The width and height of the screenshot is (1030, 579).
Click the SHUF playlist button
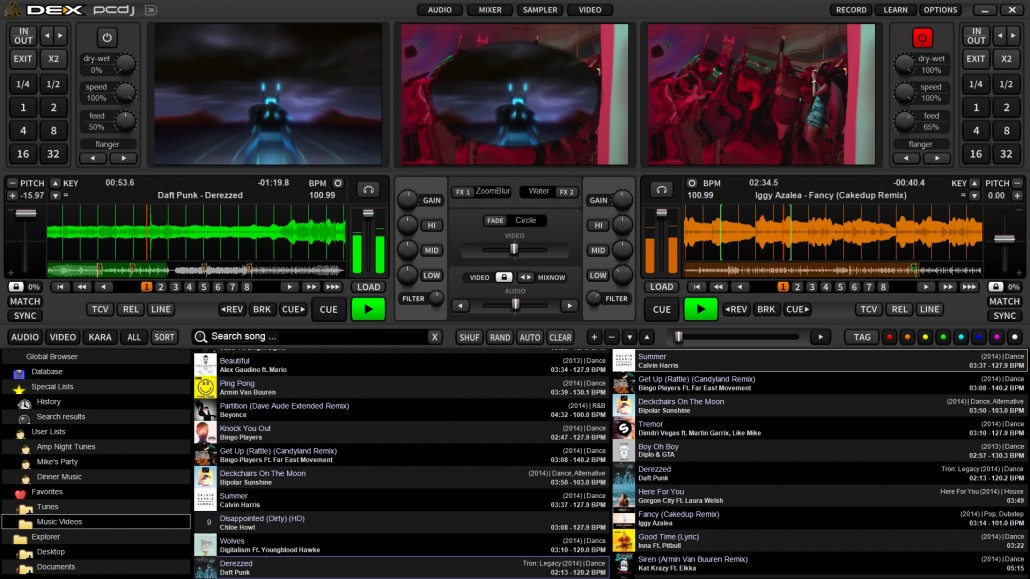click(469, 337)
